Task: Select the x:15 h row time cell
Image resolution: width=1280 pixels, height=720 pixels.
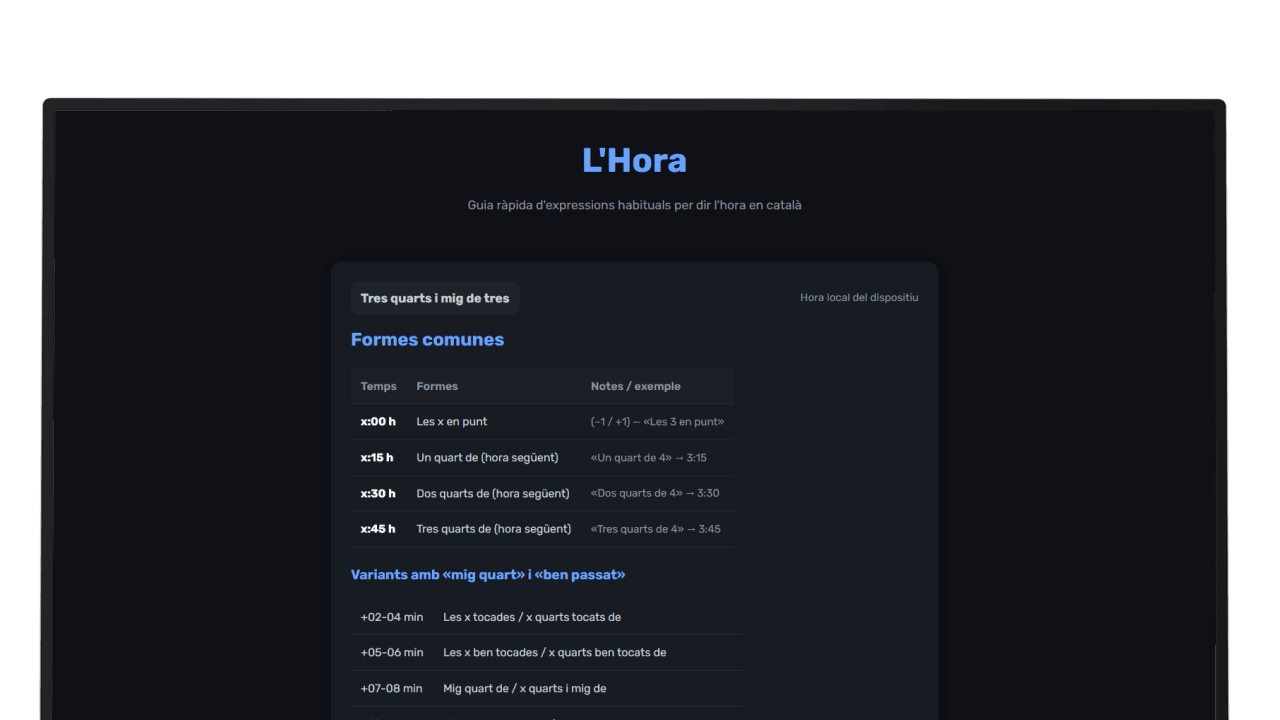Action: 377,458
